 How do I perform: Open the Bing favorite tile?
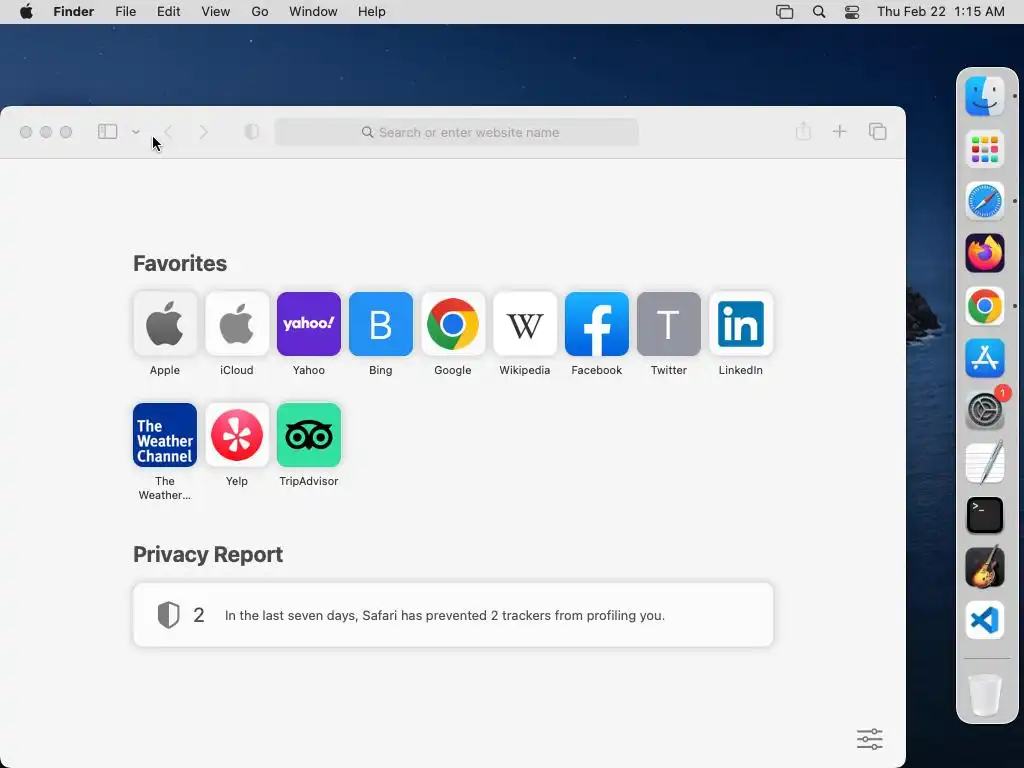[x=381, y=324]
